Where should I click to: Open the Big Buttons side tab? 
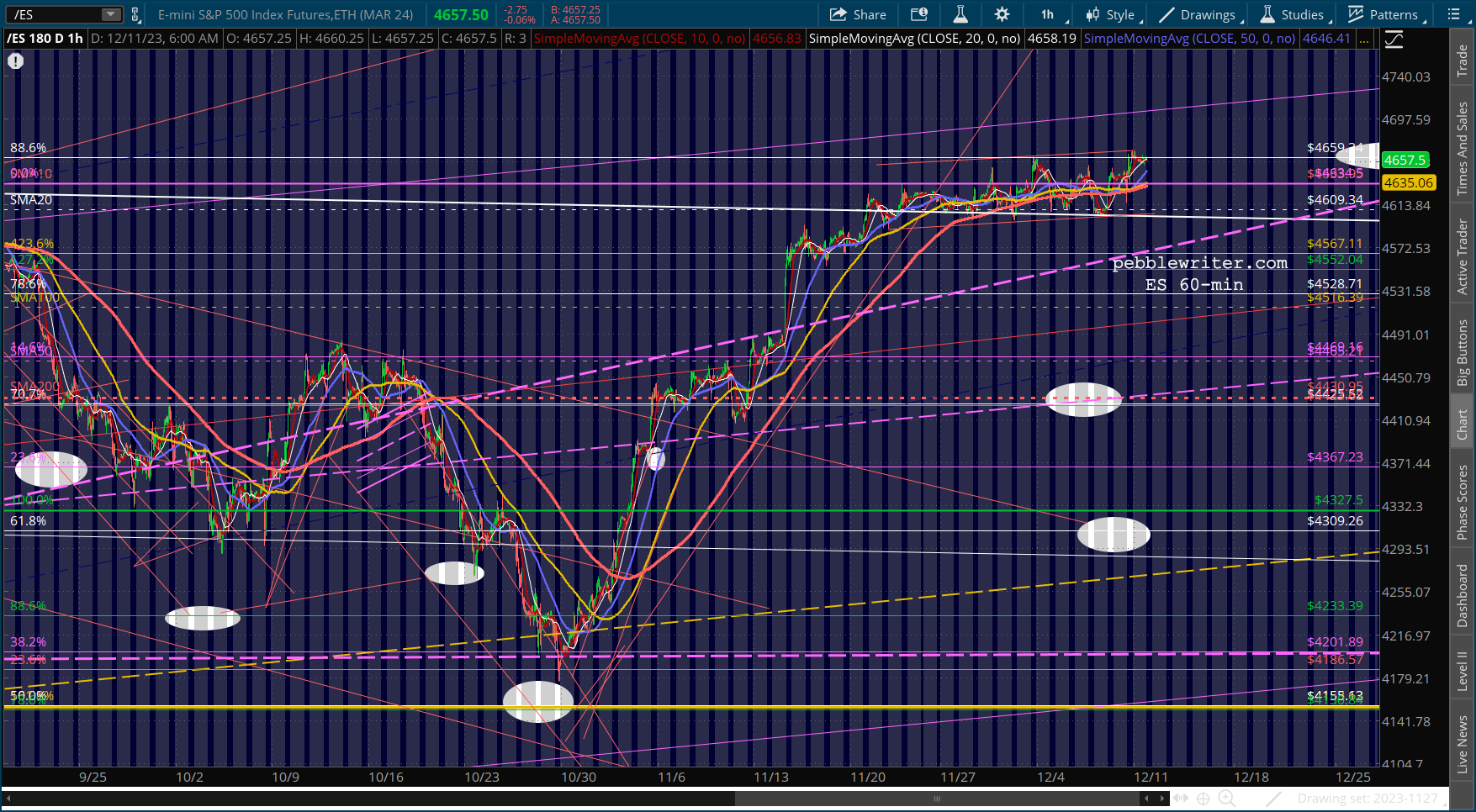[x=1463, y=353]
